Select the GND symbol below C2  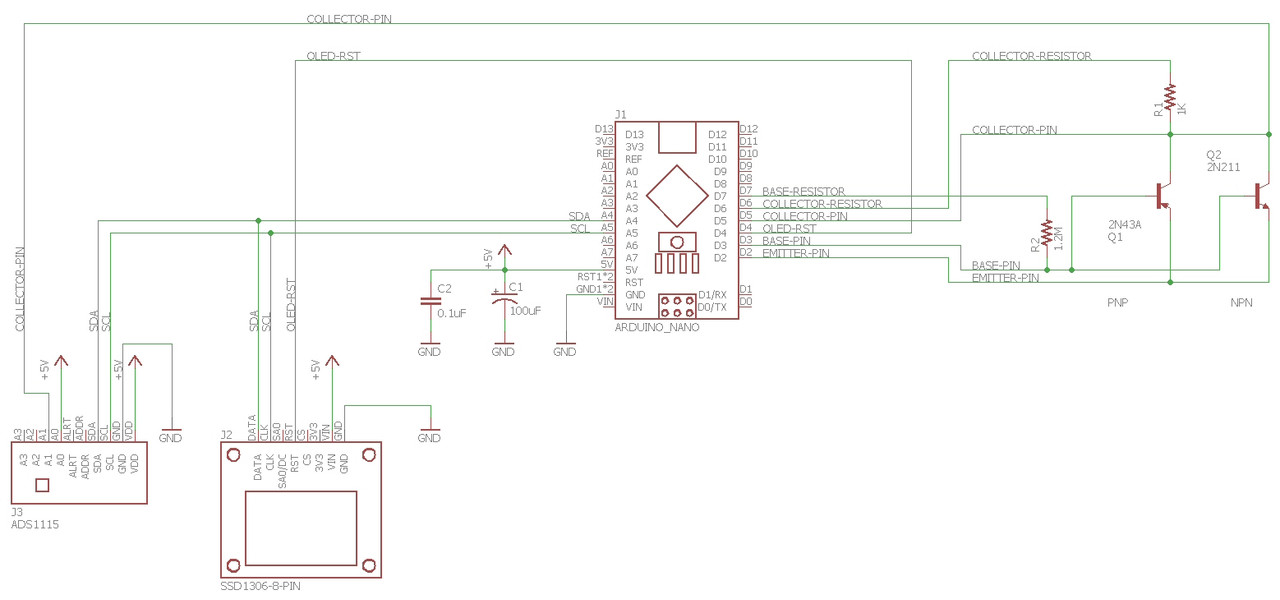(x=430, y=345)
